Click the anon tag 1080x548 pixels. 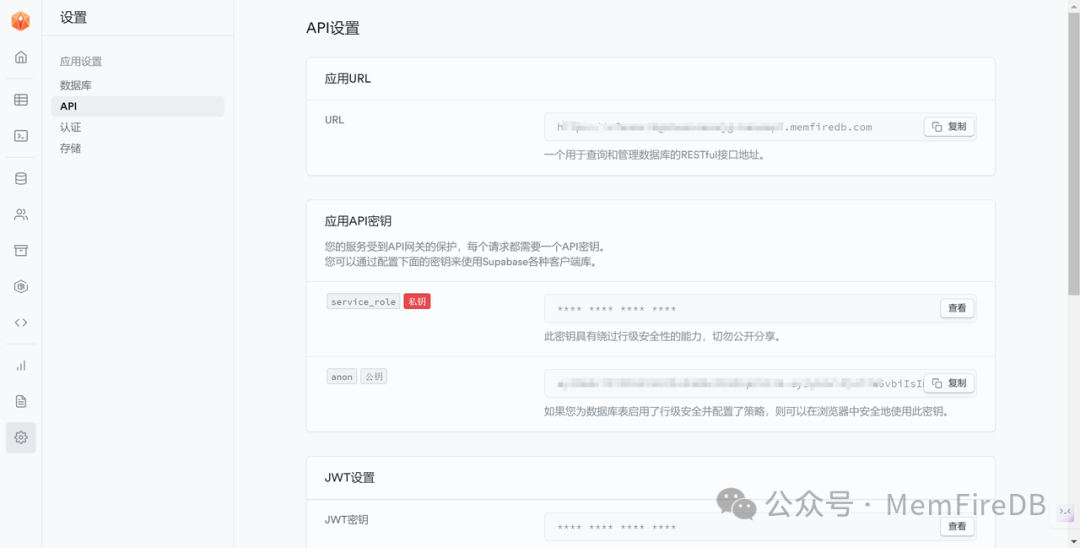342,377
